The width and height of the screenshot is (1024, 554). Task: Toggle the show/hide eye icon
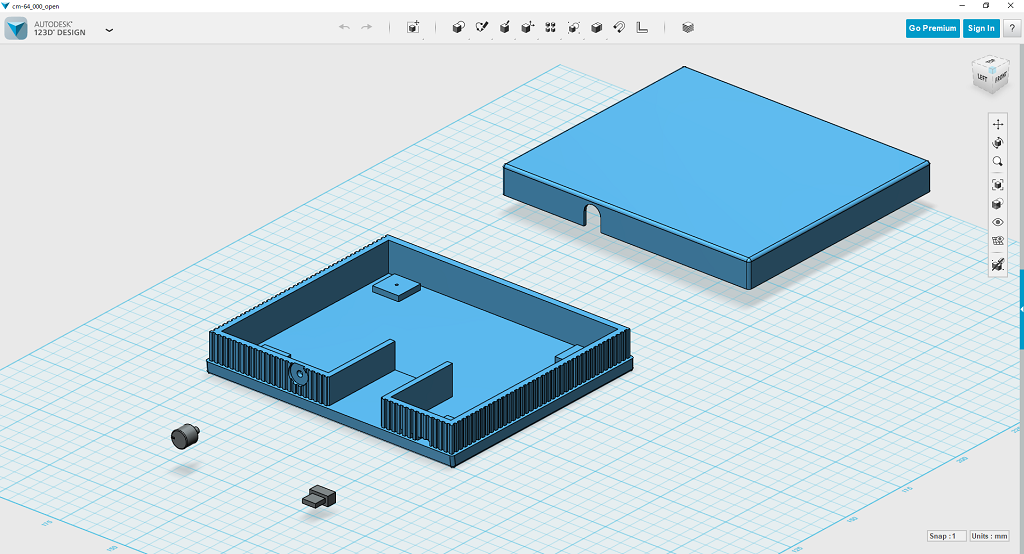[x=997, y=222]
